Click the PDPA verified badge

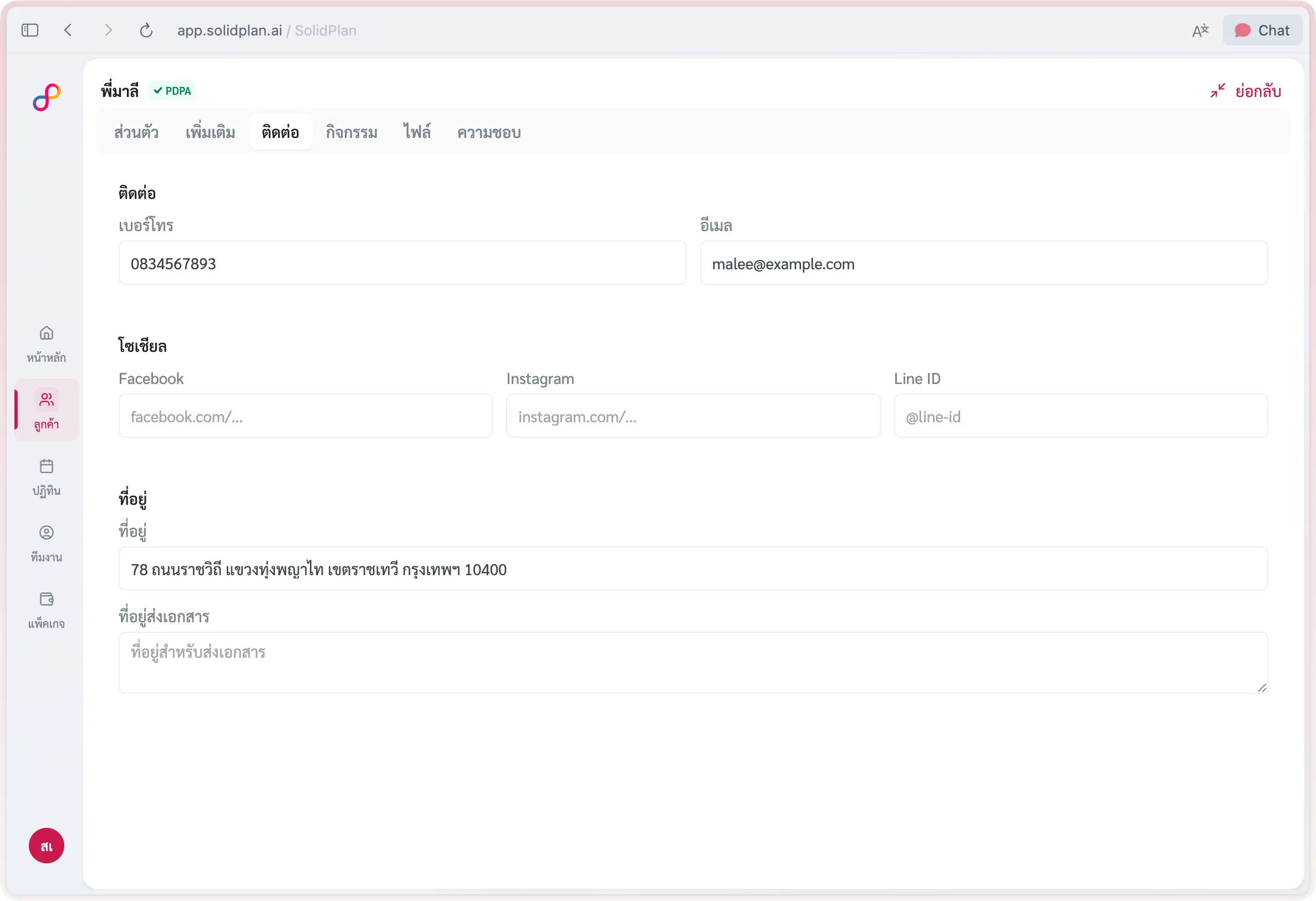click(x=172, y=90)
